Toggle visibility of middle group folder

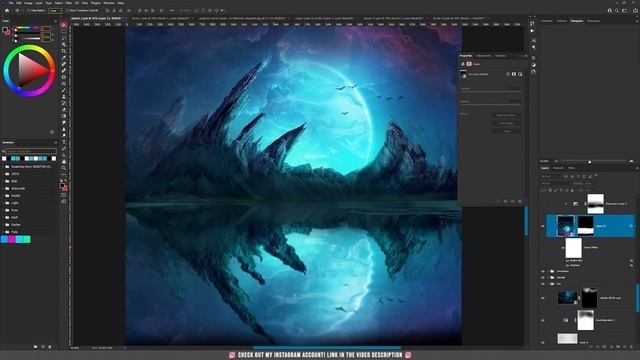tap(543, 278)
